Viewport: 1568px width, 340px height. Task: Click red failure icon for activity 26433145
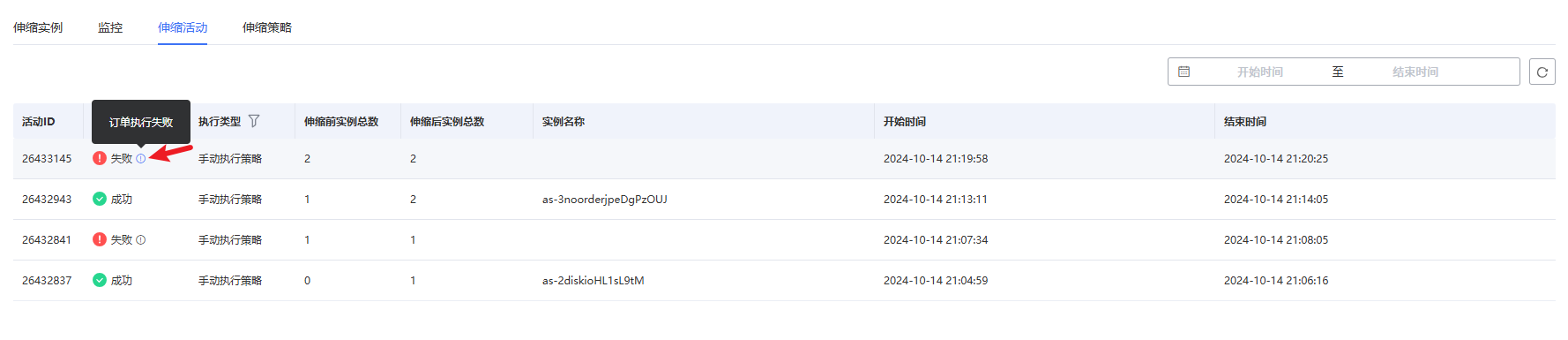pyautogui.click(x=100, y=159)
